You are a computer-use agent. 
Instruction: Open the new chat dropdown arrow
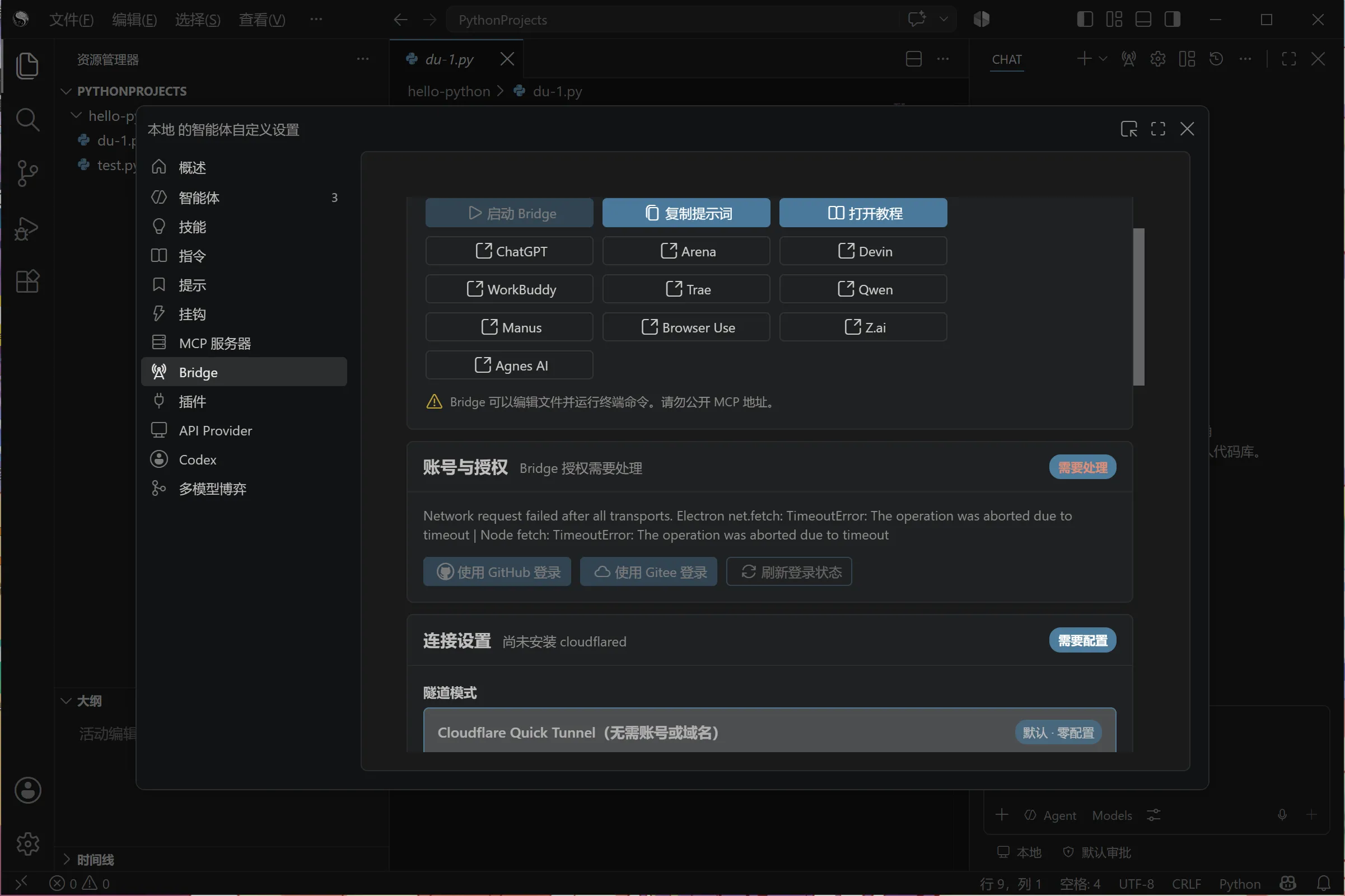coord(1103,59)
